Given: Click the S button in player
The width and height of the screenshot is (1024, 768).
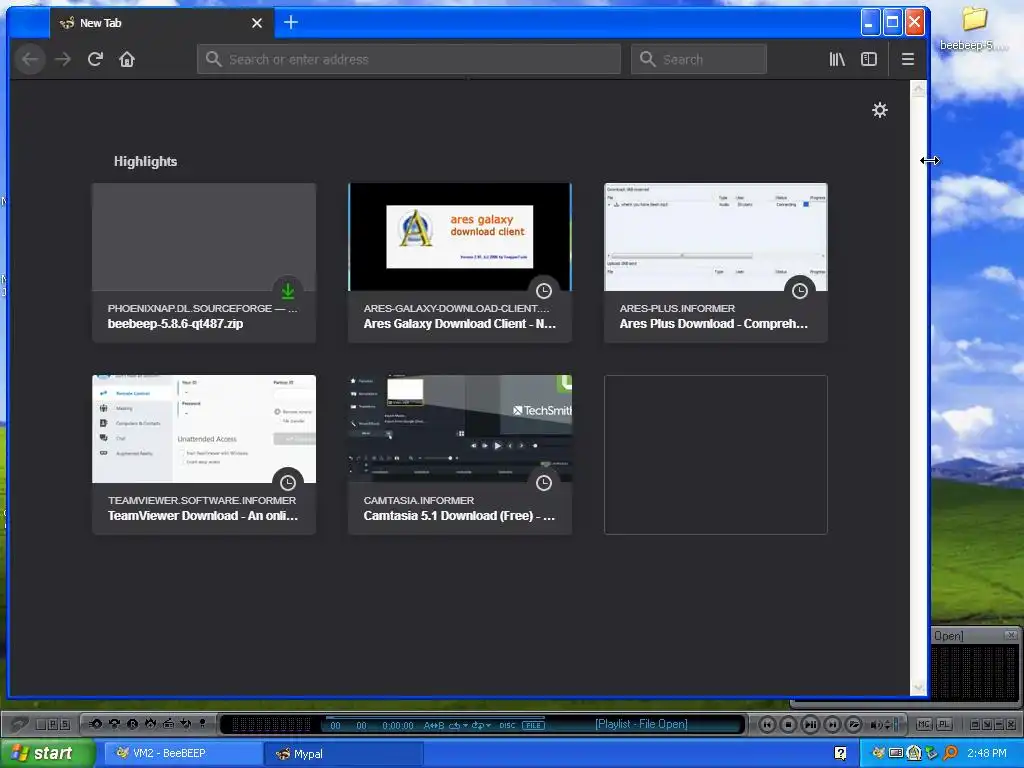Looking at the screenshot, I should click(x=65, y=725).
